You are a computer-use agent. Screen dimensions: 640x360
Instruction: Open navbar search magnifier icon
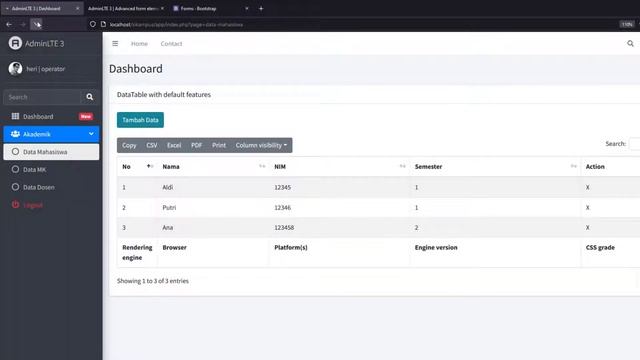point(630,43)
